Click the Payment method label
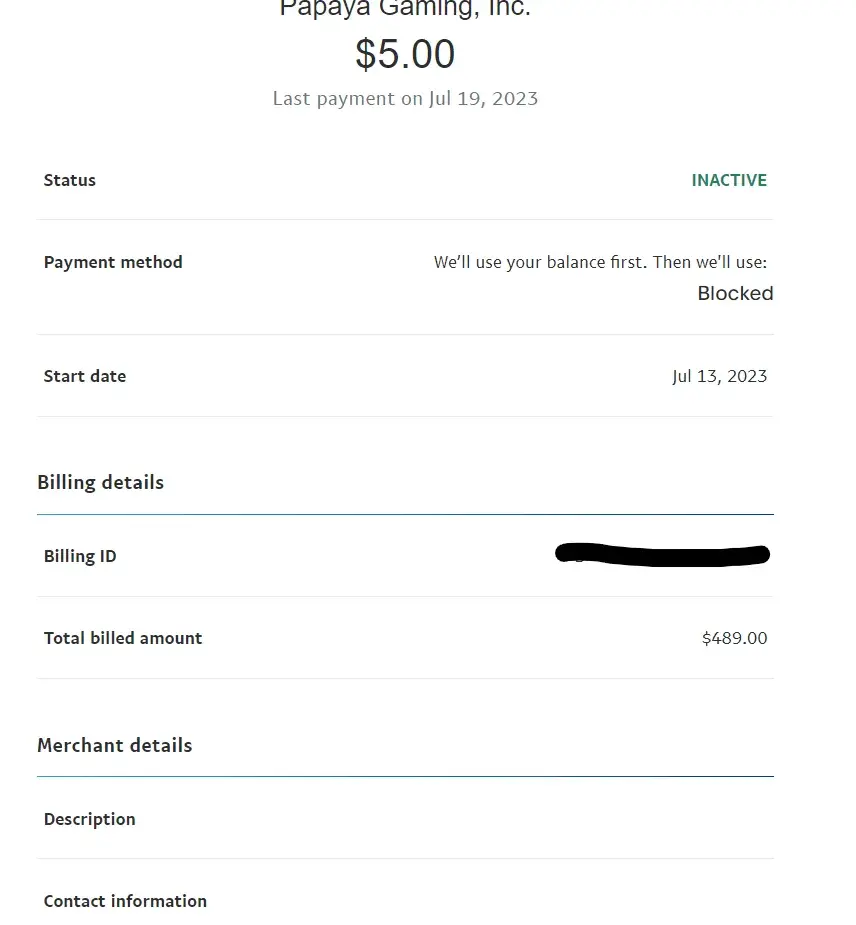Screen dimensions: 856x925 [x=113, y=263]
